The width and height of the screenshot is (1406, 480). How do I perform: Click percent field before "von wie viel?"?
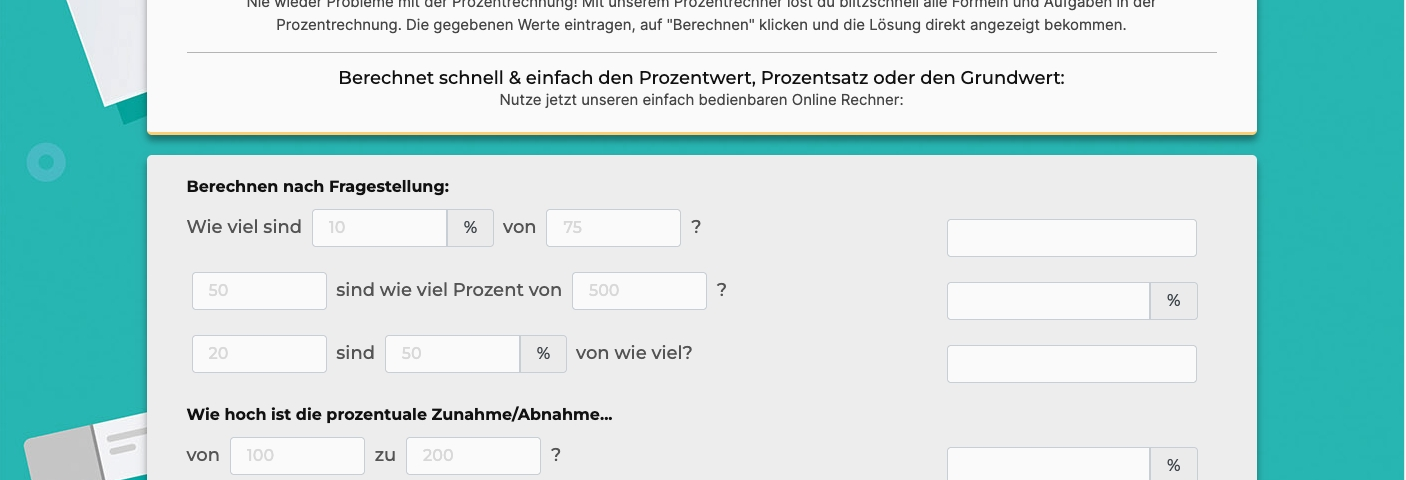pyautogui.click(x=452, y=354)
